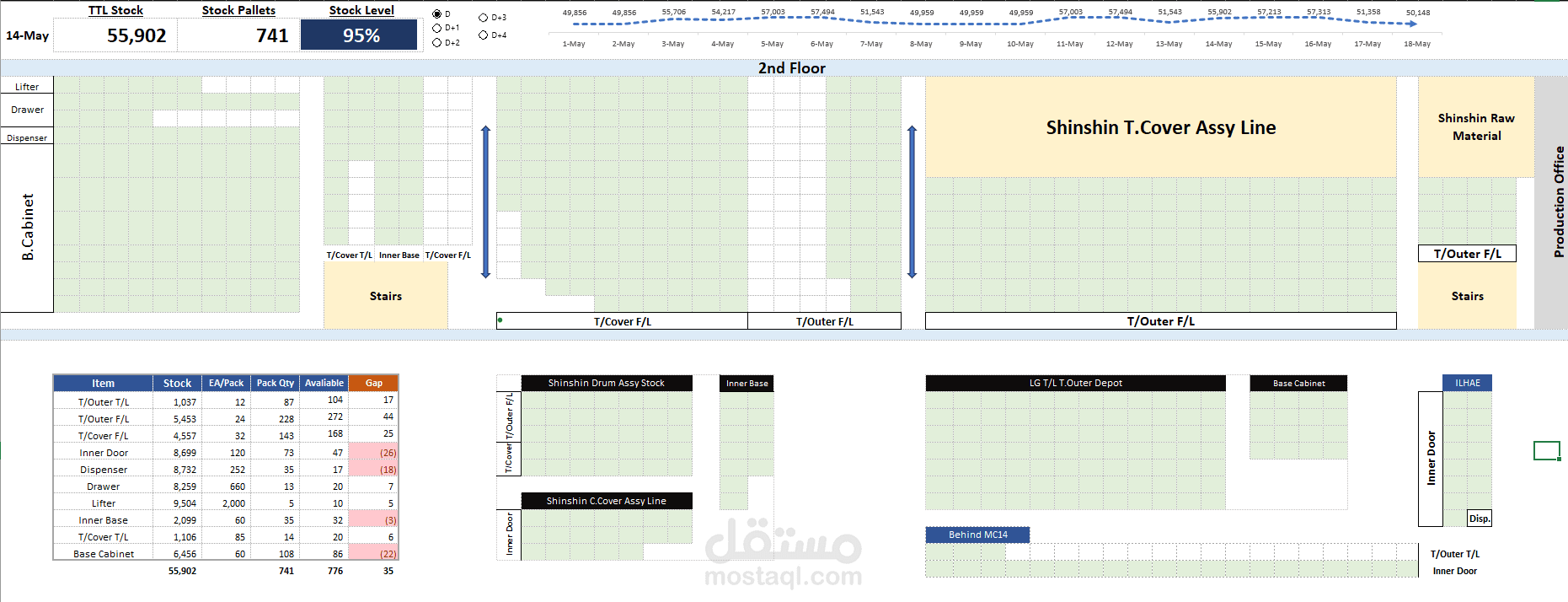
Task: Click the red gap cell (22) for Base Cabinet
Action: [x=373, y=553]
